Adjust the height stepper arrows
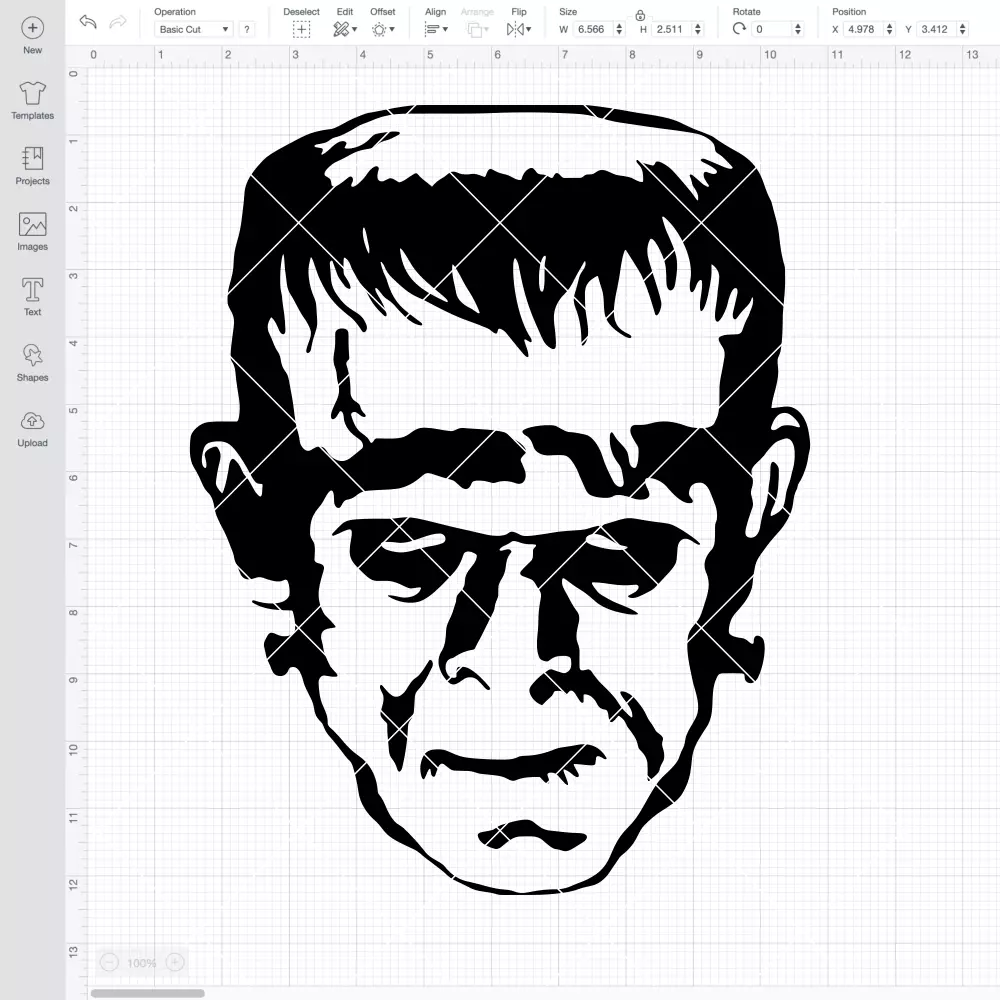The height and width of the screenshot is (1000, 1000). click(x=698, y=29)
